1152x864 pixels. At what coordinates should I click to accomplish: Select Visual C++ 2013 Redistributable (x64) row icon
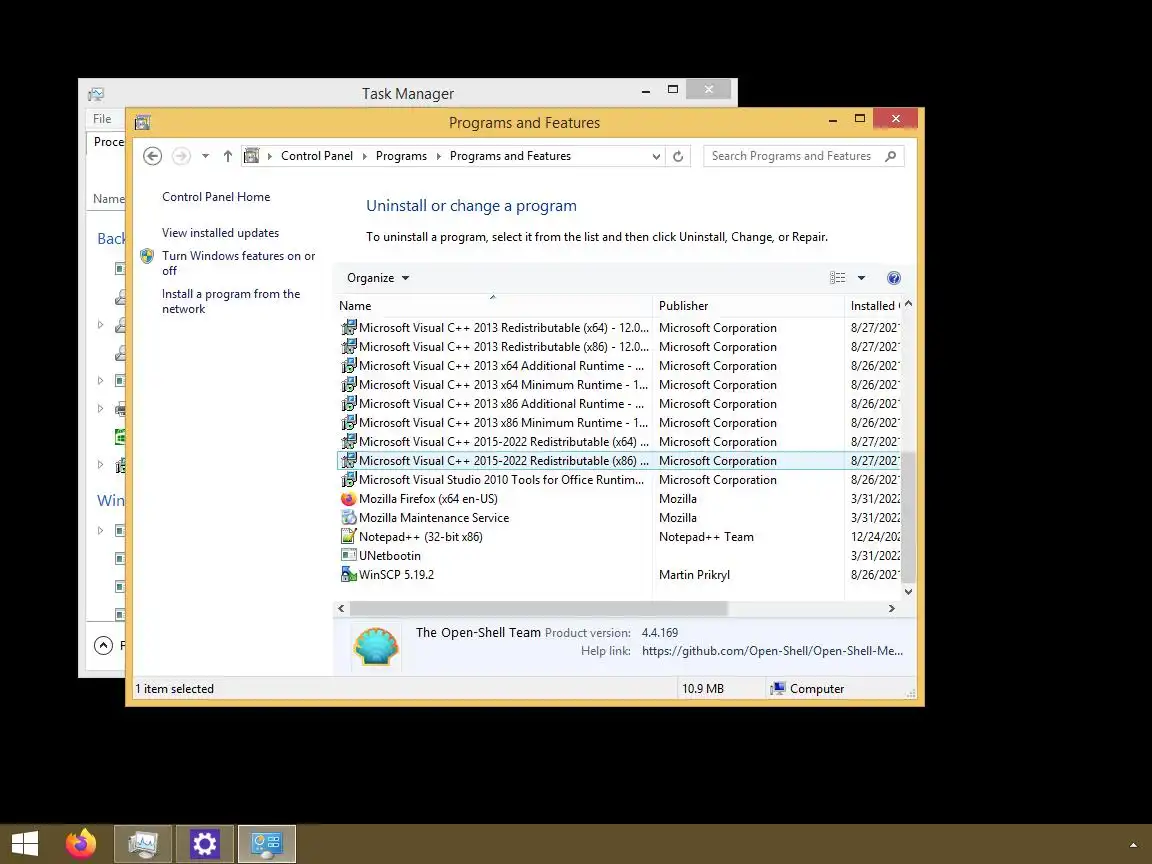click(348, 328)
